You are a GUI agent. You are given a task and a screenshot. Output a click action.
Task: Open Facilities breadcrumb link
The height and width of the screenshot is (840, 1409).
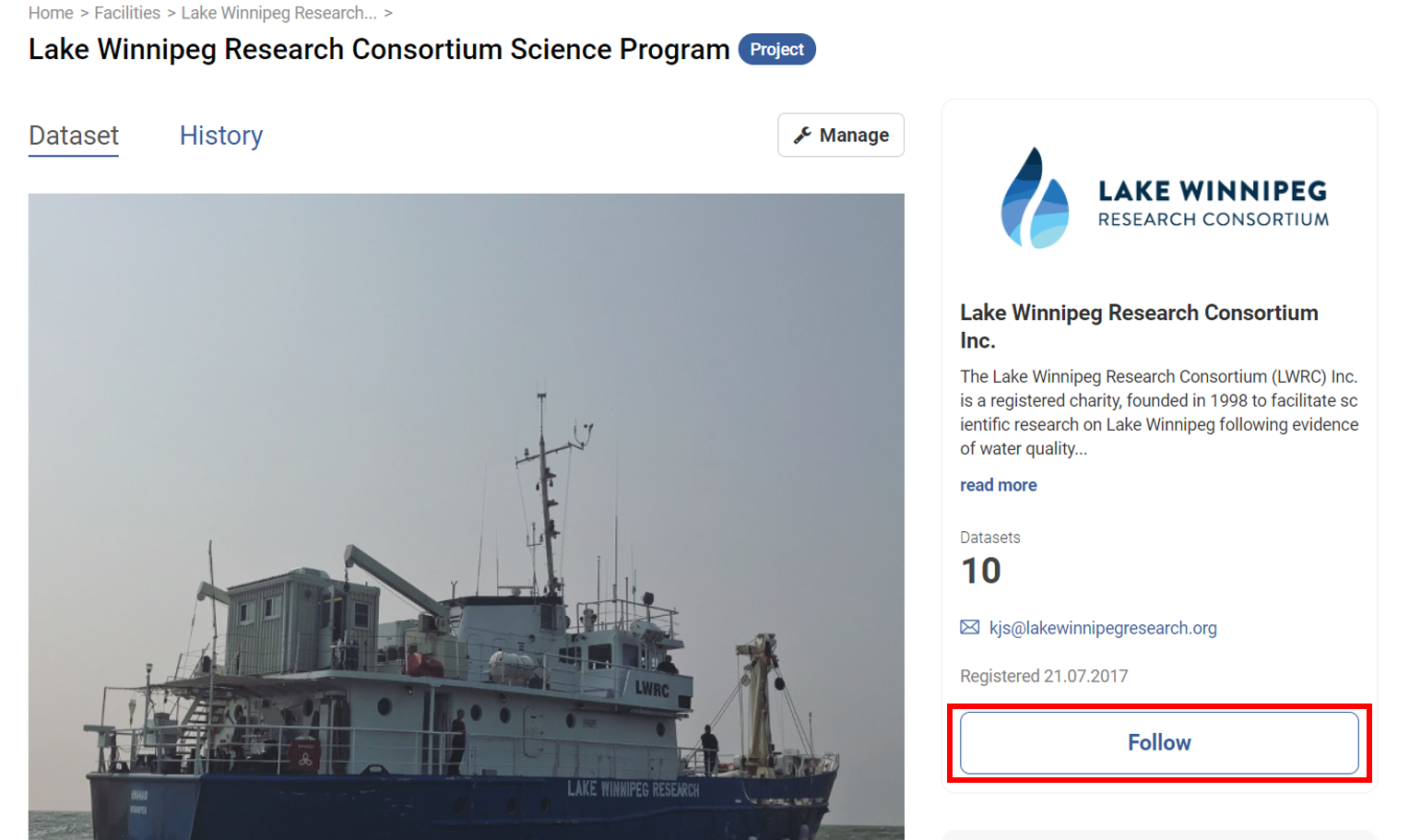pos(127,13)
